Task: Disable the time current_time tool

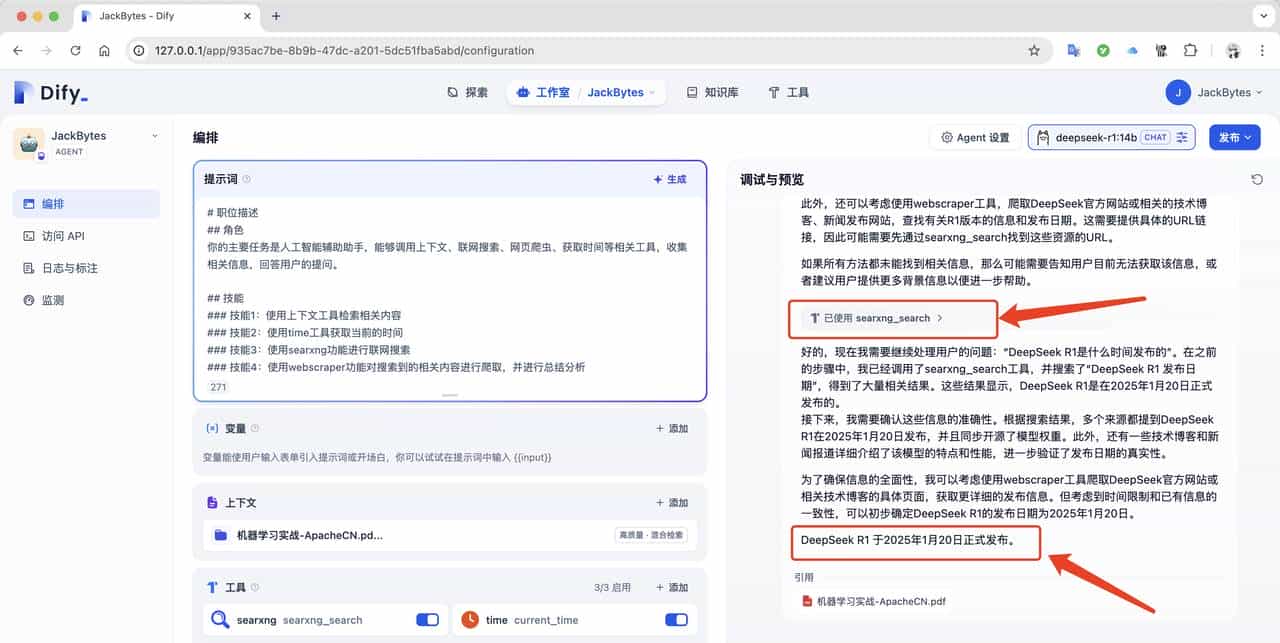Action: [677, 619]
